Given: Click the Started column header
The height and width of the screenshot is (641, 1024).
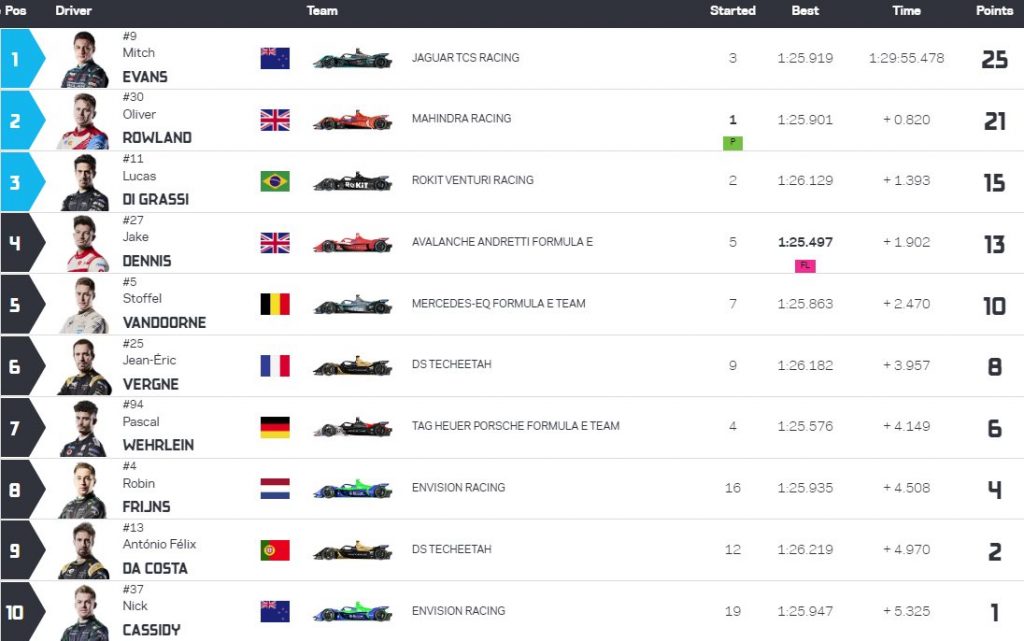Looking at the screenshot, I should [x=733, y=10].
